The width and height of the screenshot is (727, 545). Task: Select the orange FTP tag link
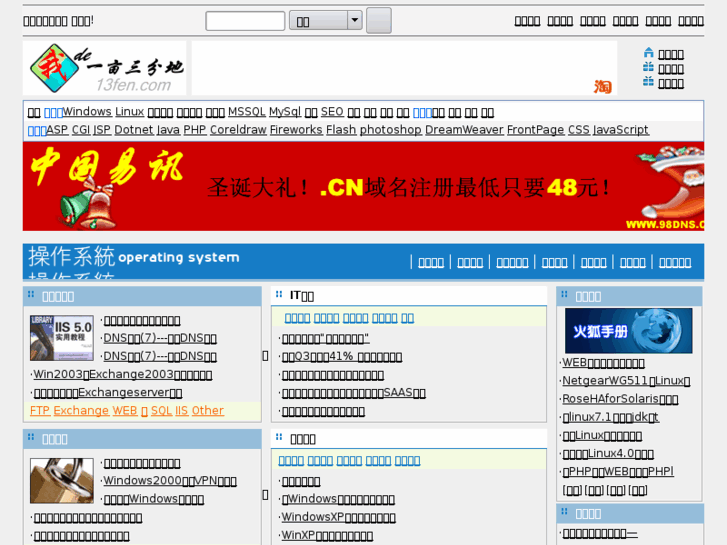pos(40,410)
